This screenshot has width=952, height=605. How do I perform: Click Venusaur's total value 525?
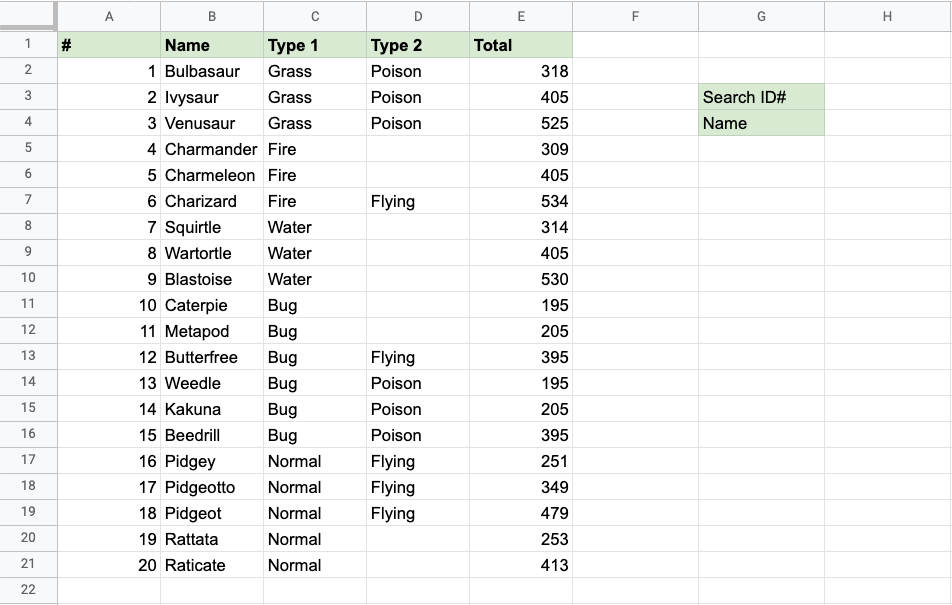[521, 123]
